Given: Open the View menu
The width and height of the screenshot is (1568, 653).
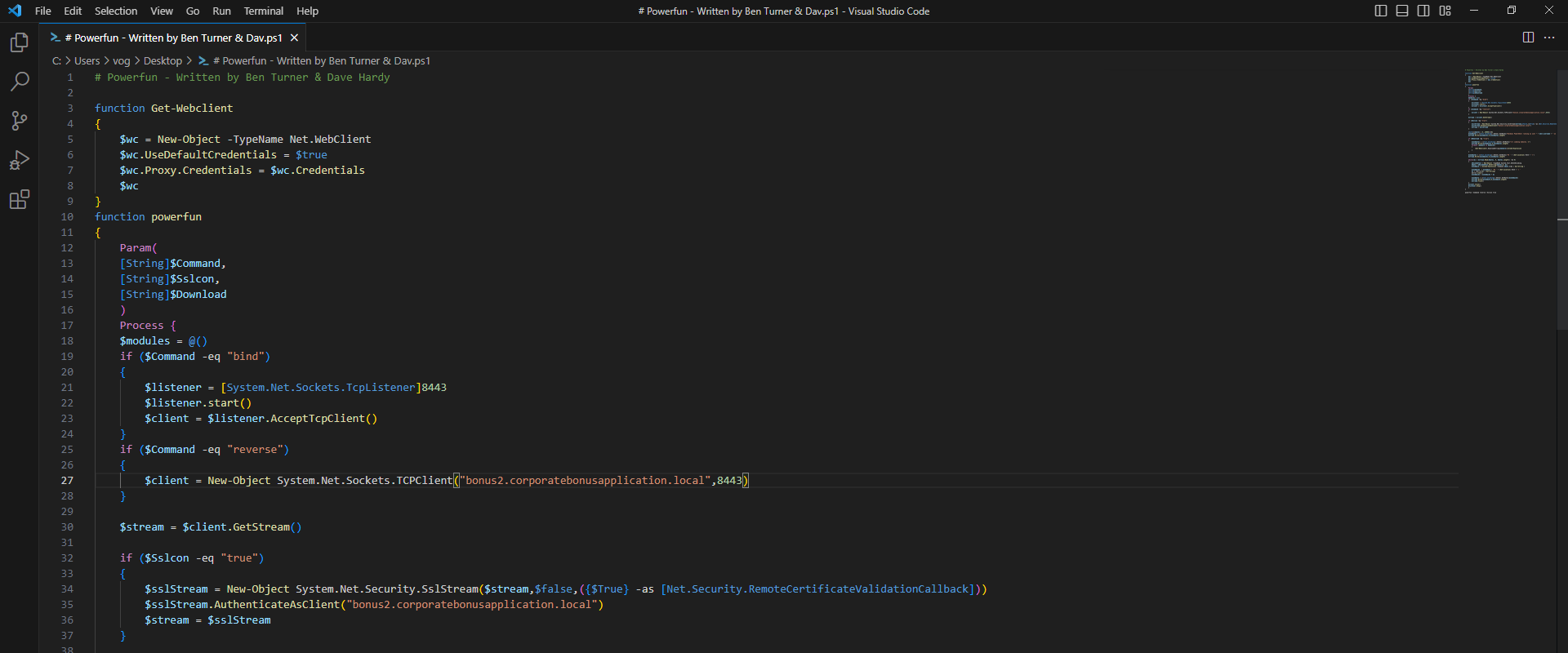Looking at the screenshot, I should click(162, 11).
